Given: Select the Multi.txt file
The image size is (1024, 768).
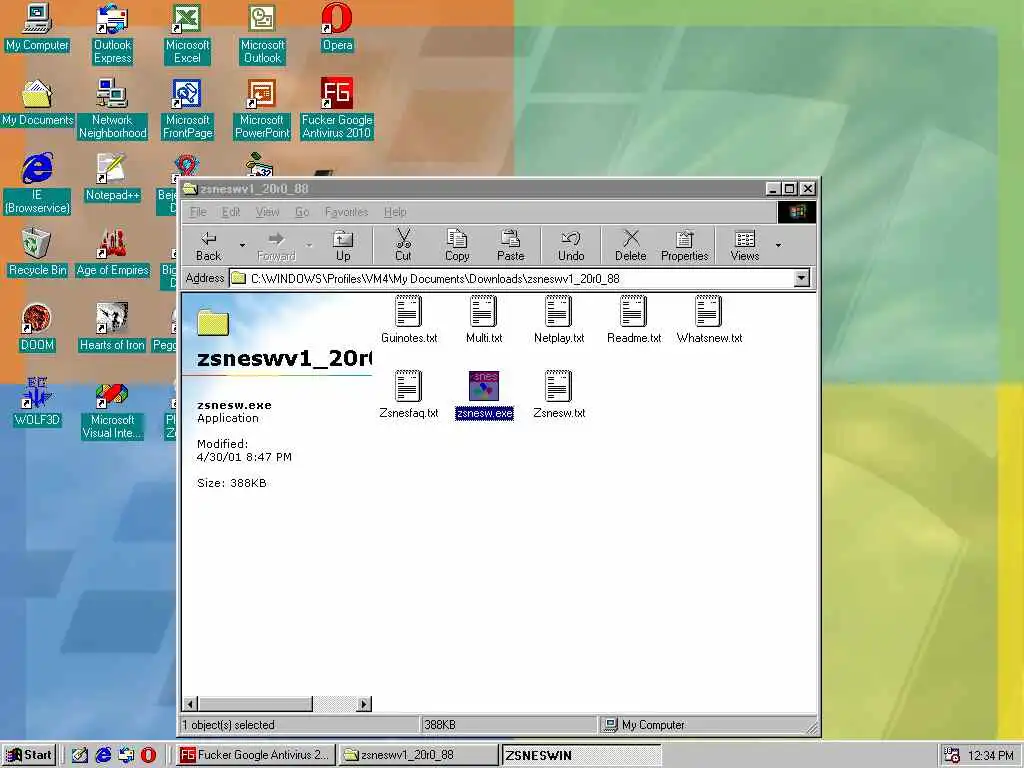Looking at the screenshot, I should point(484,319).
